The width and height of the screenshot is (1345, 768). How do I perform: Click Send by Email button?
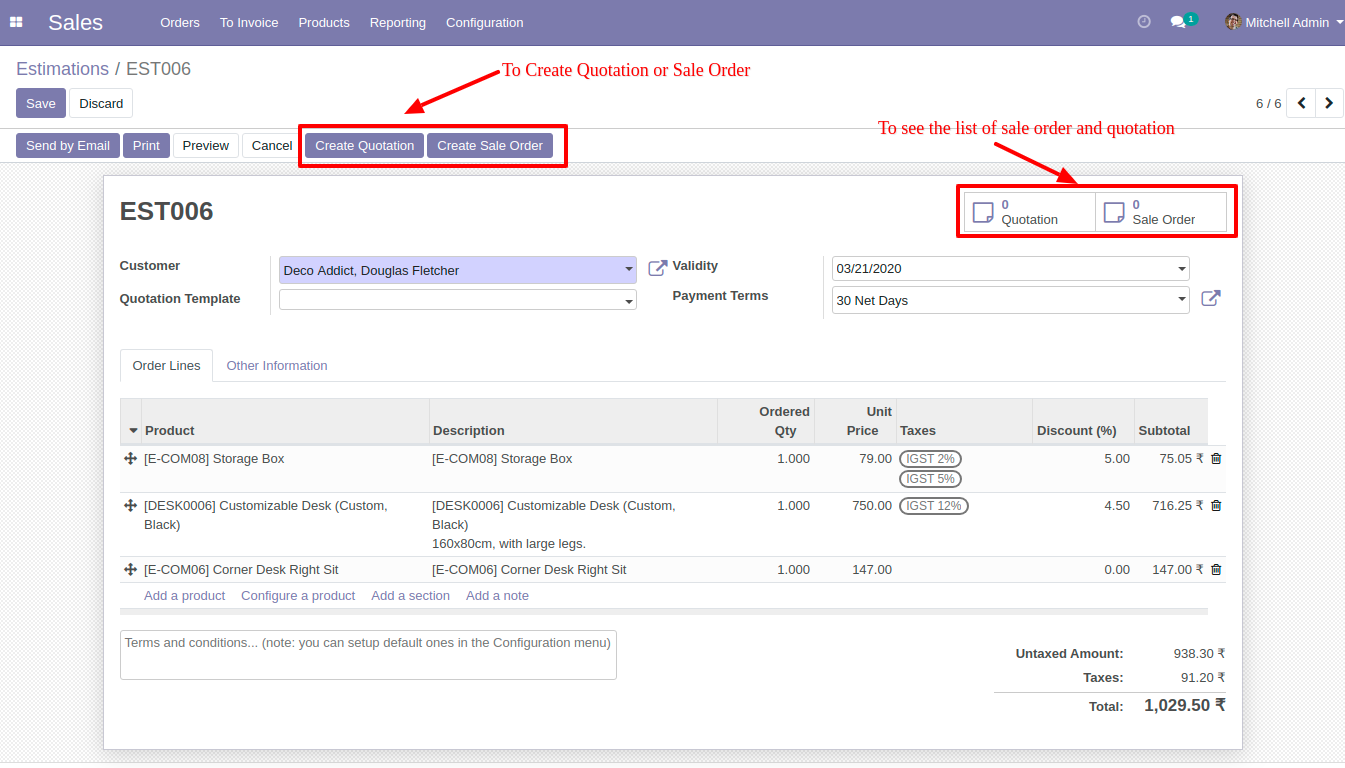pyautogui.click(x=68, y=146)
